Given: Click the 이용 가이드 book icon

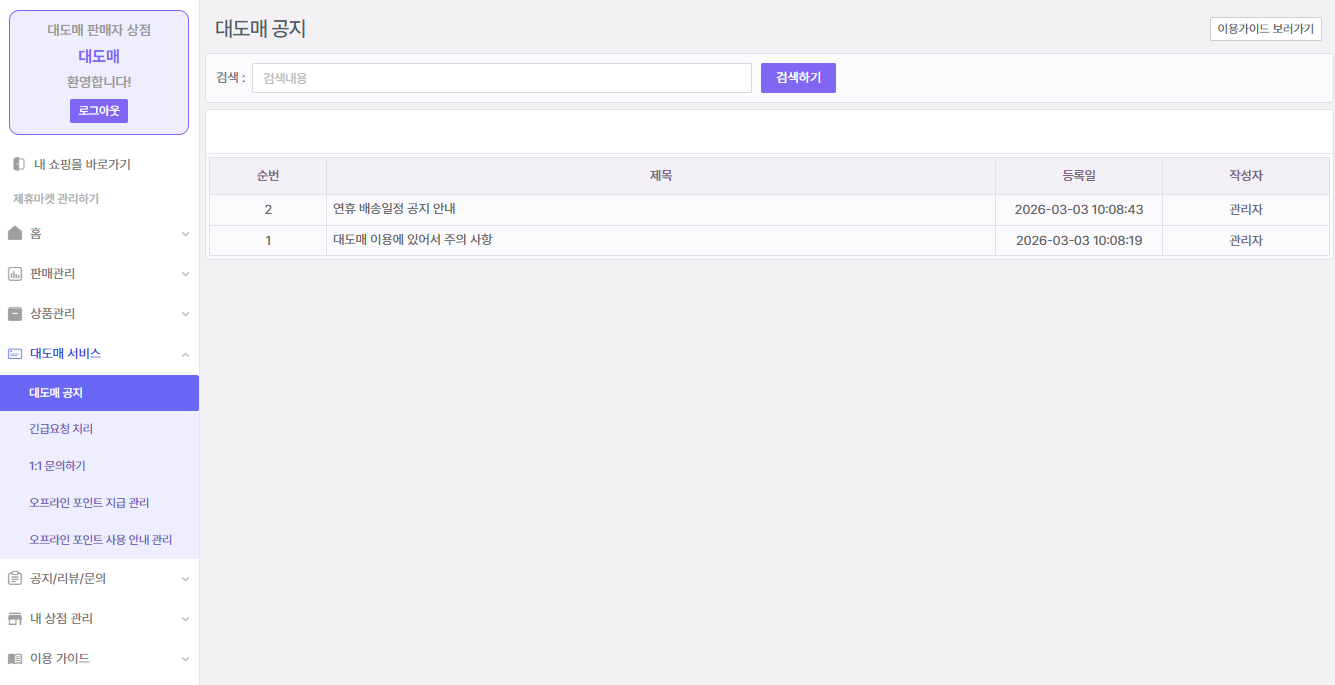Looking at the screenshot, I should coord(15,659).
